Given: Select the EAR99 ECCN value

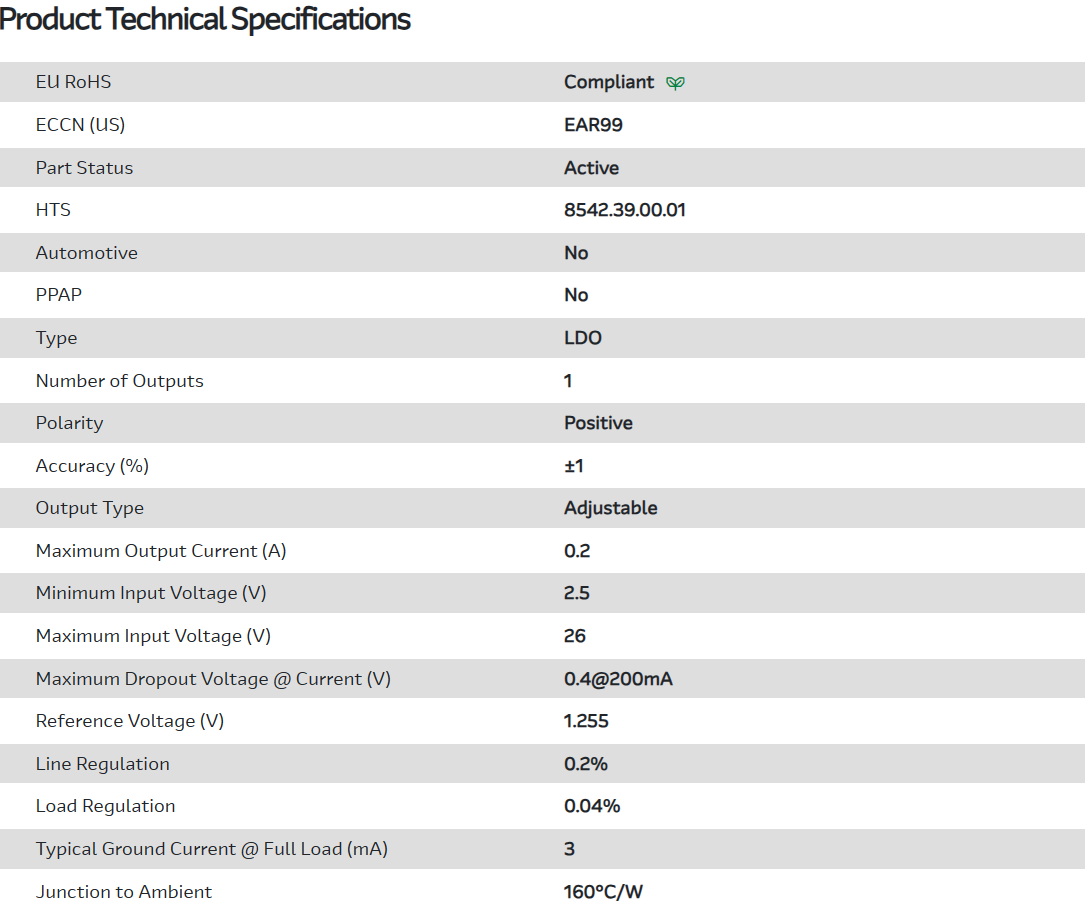Looking at the screenshot, I should [593, 125].
